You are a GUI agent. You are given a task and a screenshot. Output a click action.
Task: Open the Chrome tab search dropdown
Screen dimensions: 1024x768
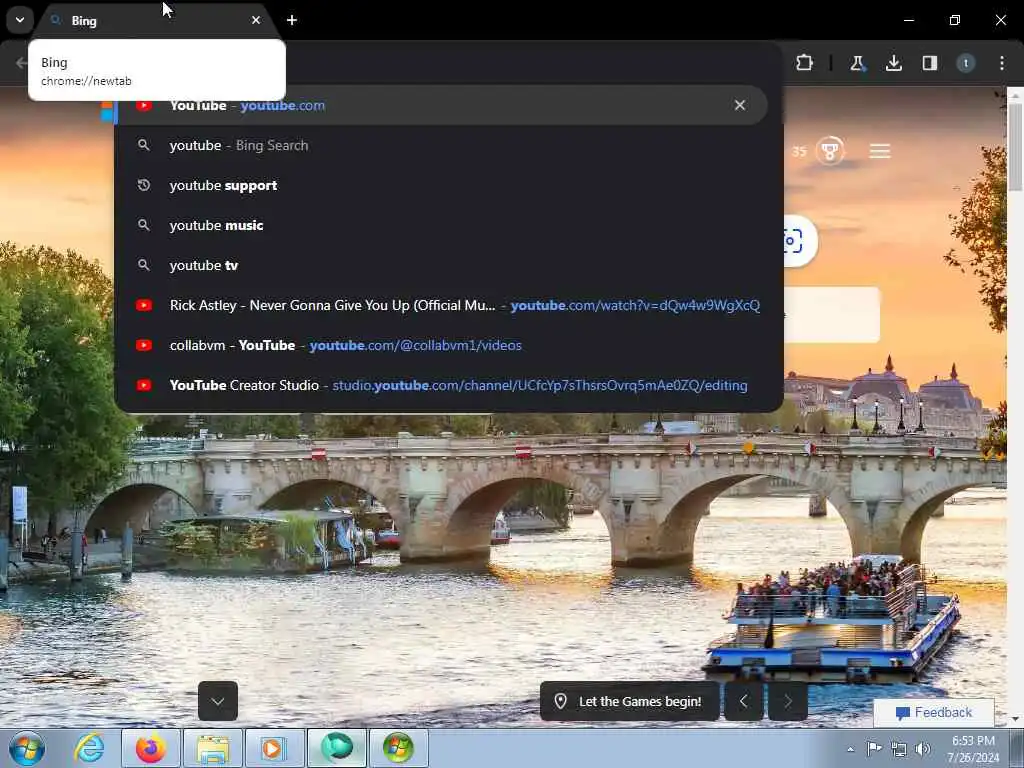(20, 20)
